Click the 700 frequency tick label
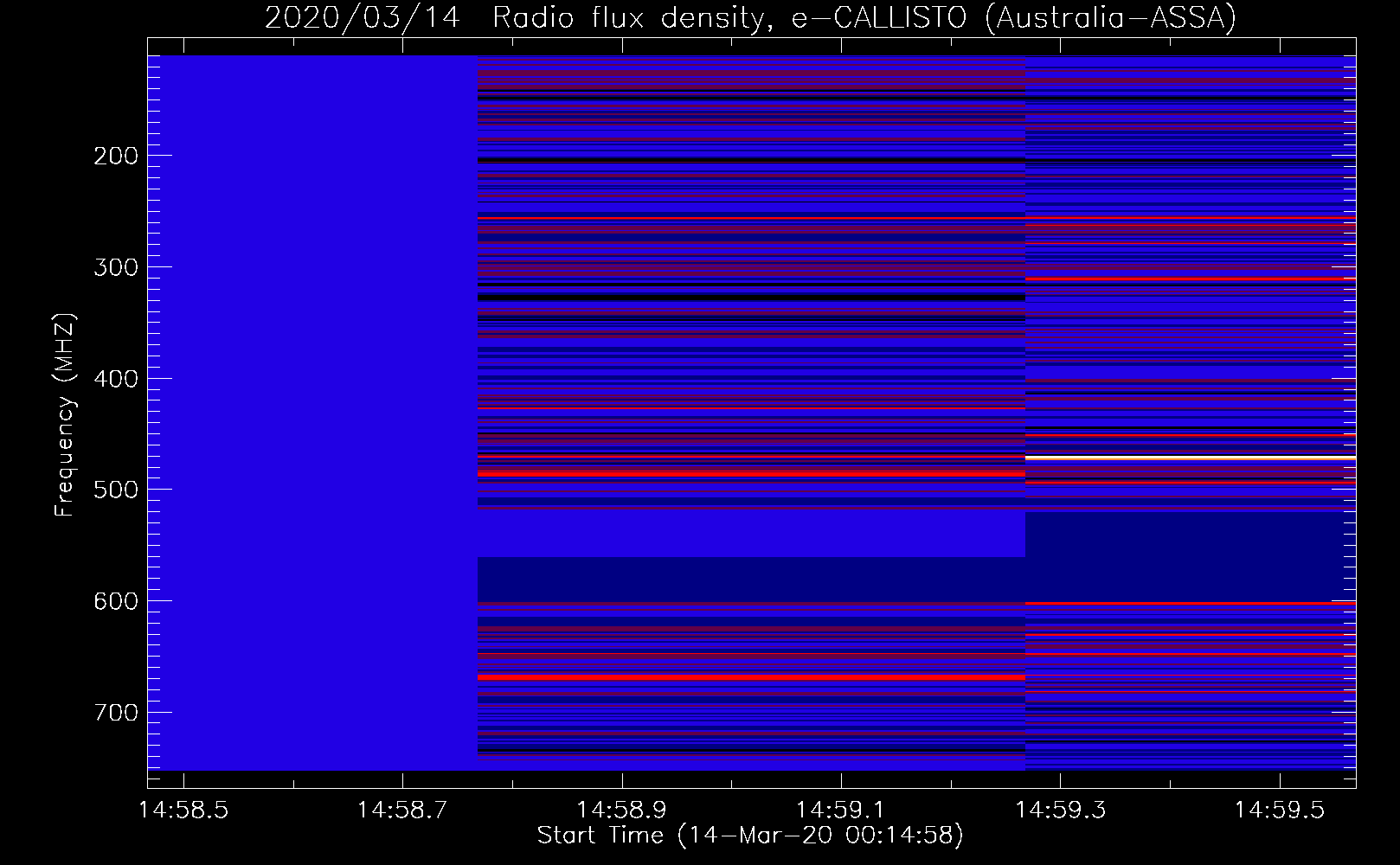 (x=115, y=713)
